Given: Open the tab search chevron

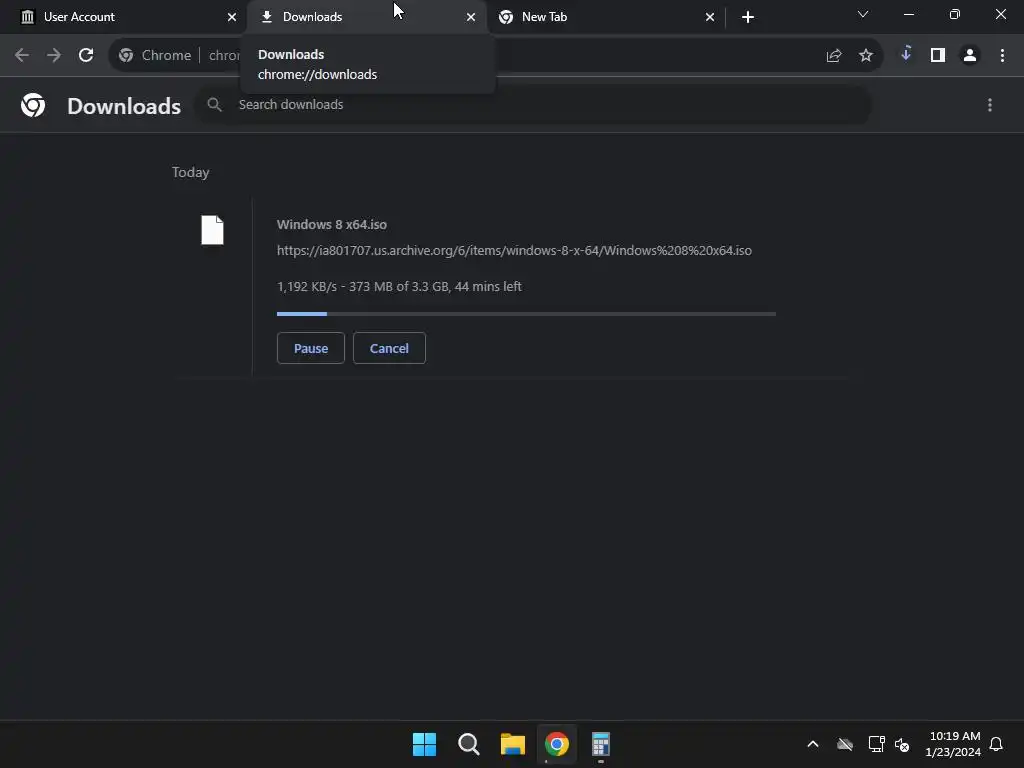Looking at the screenshot, I should pos(863,14).
